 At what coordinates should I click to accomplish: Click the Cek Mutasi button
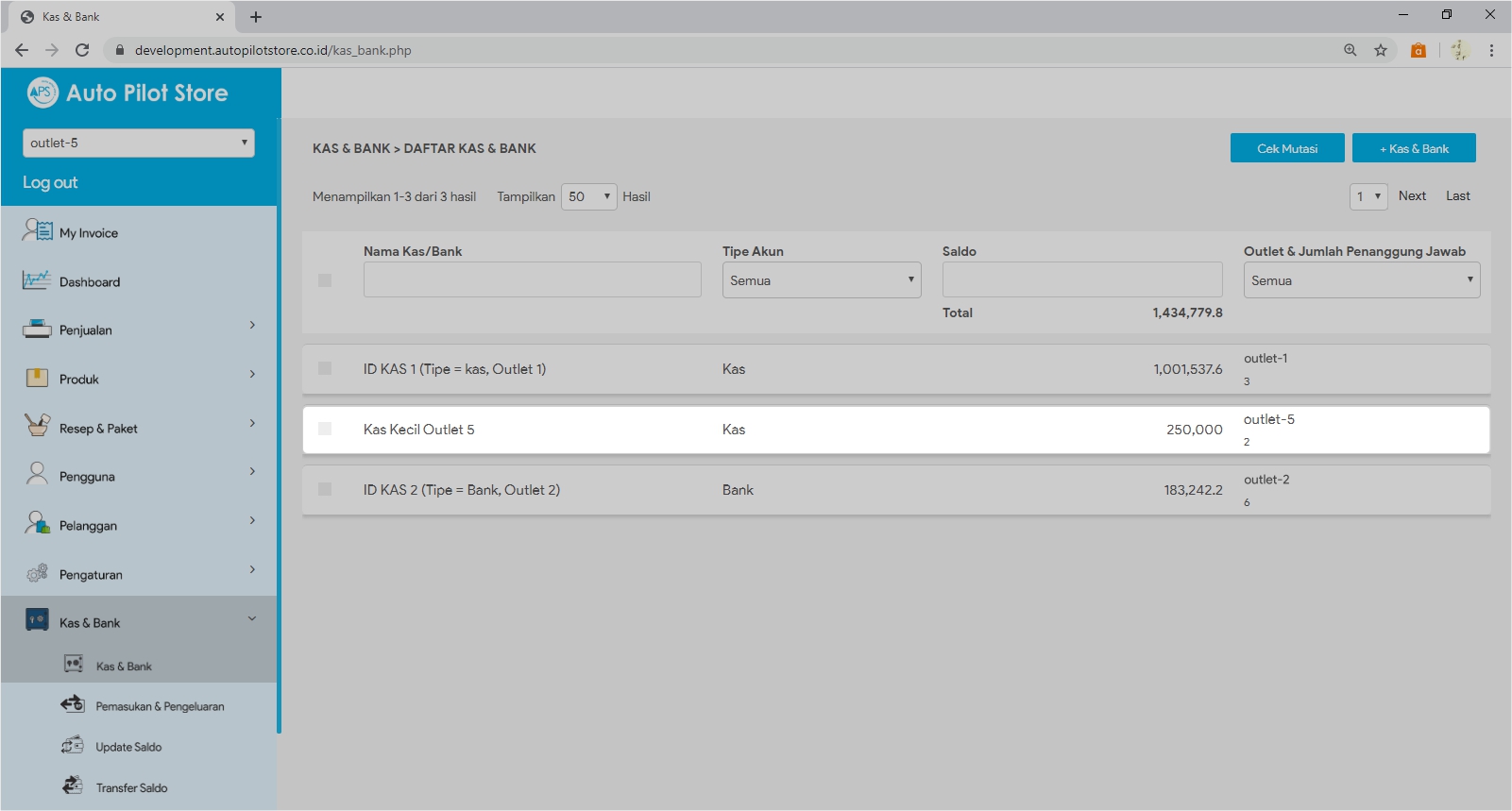pos(1286,148)
